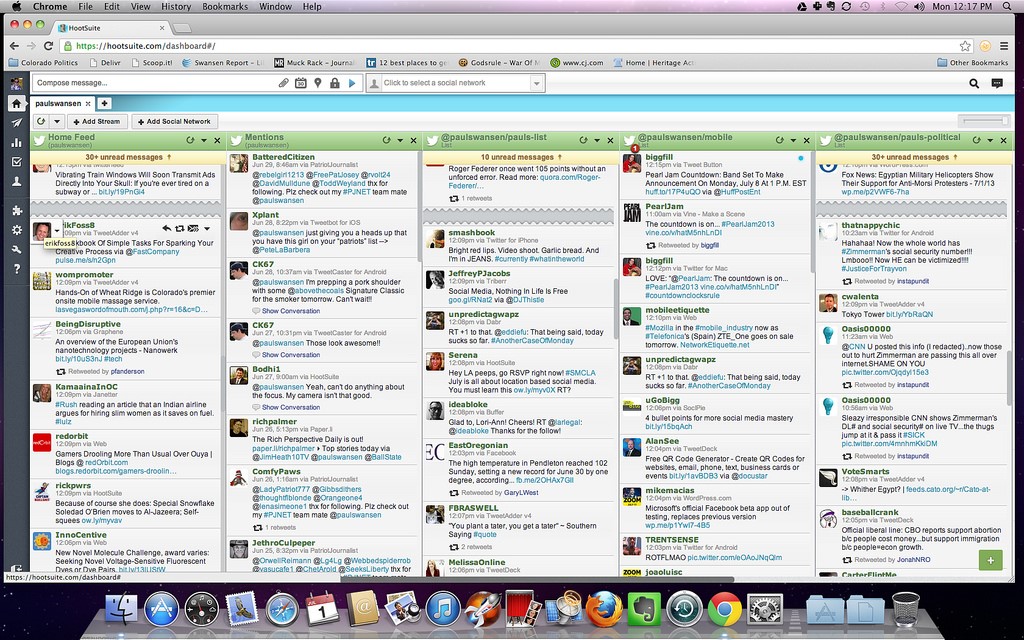Open Evernote from the Dock
This screenshot has width=1024, height=640.
pos(644,609)
